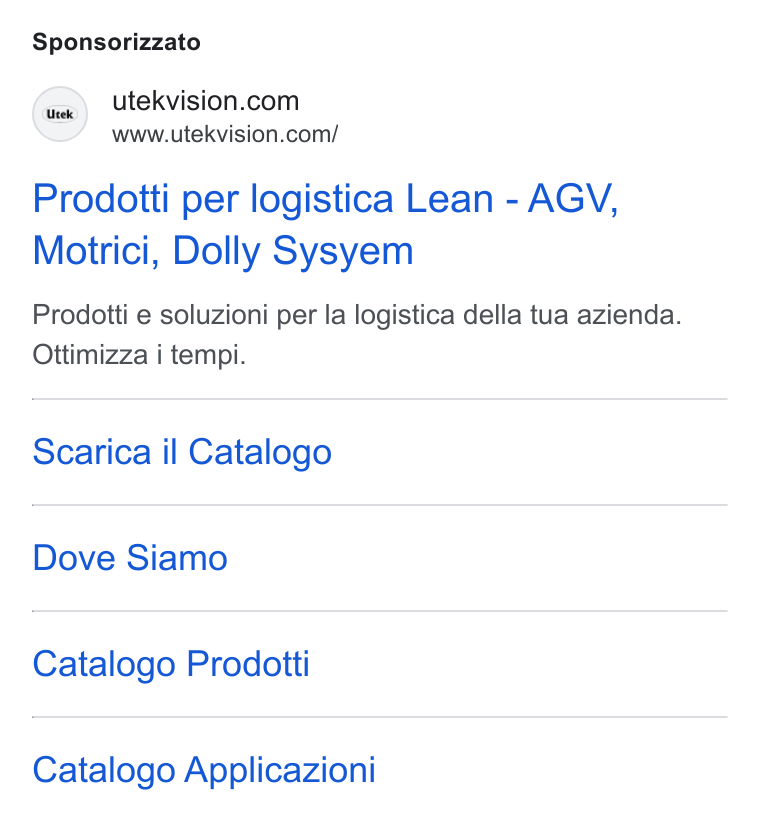The image size is (760, 822).
Task: Click the www.utekvision.com/ URL text
Action: coord(225,134)
